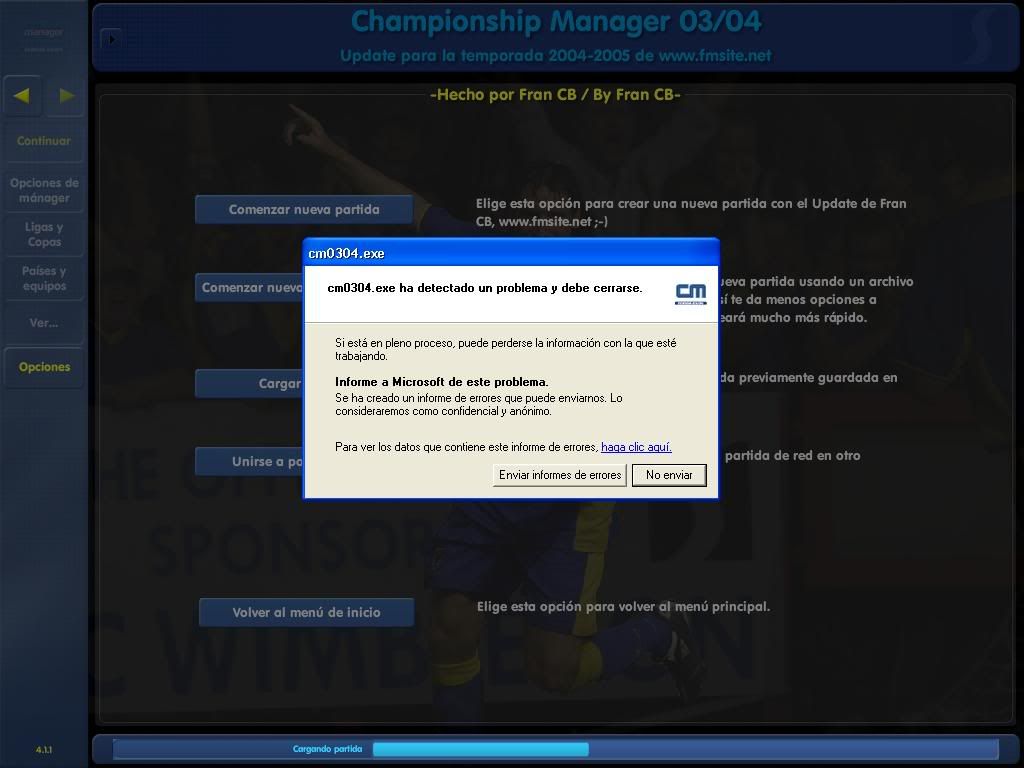Click the Cargar button behind the dialog
The width and height of the screenshot is (1024, 768).
(249, 383)
